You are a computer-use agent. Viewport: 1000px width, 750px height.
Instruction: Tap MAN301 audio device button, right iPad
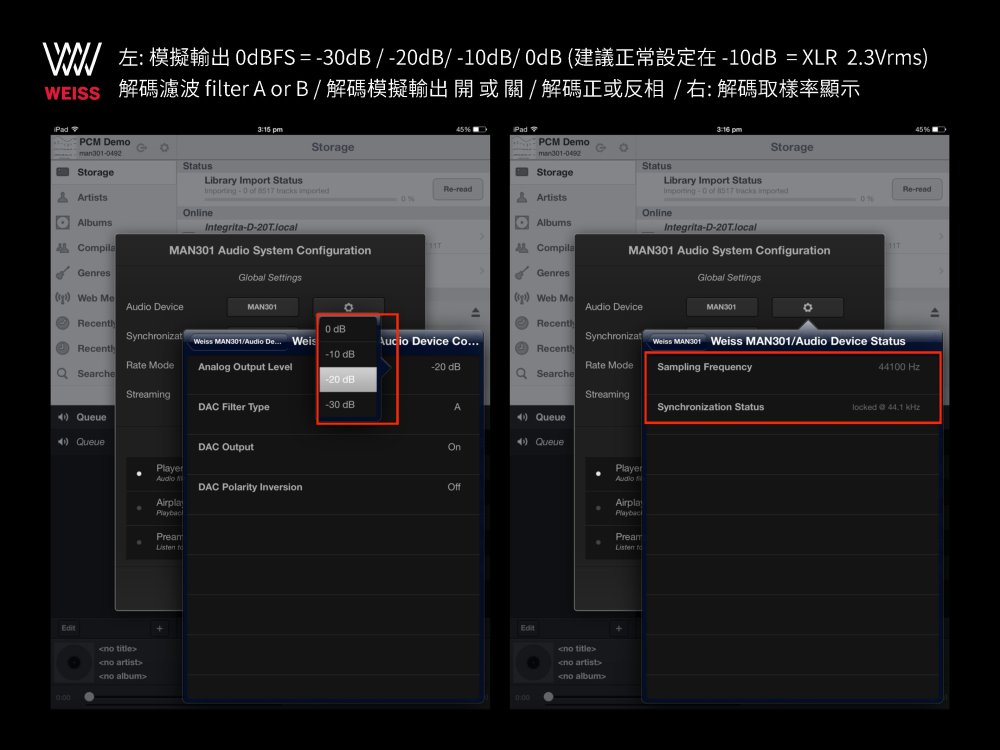point(721,307)
